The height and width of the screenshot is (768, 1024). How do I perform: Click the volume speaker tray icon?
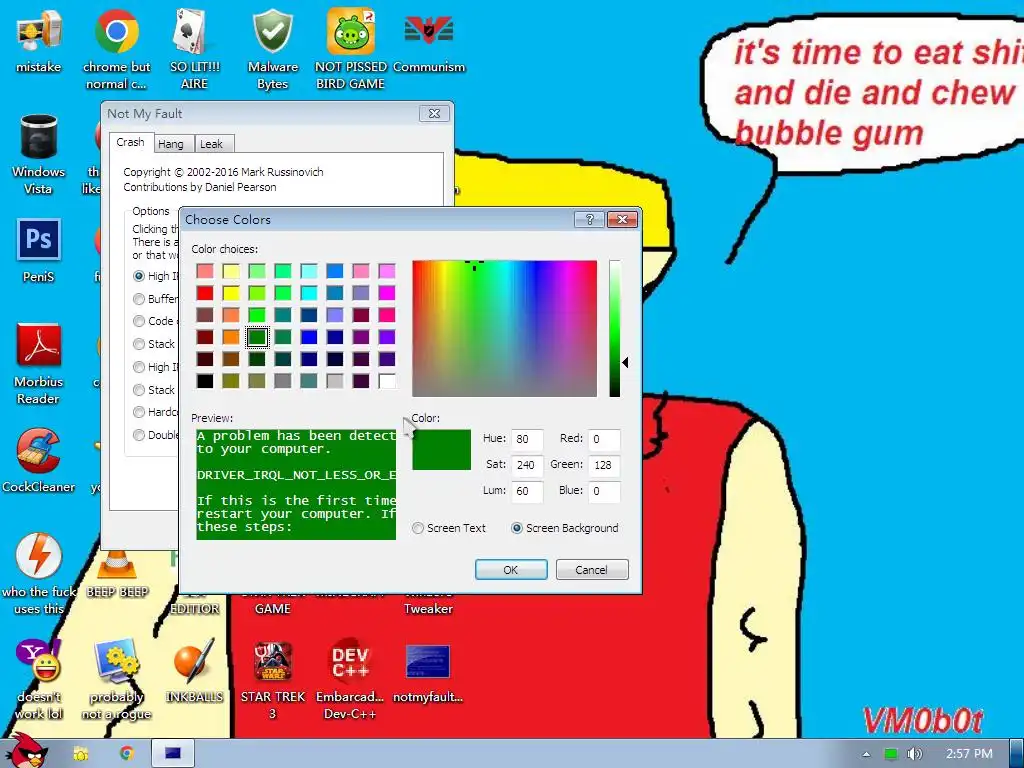pyautogui.click(x=914, y=754)
